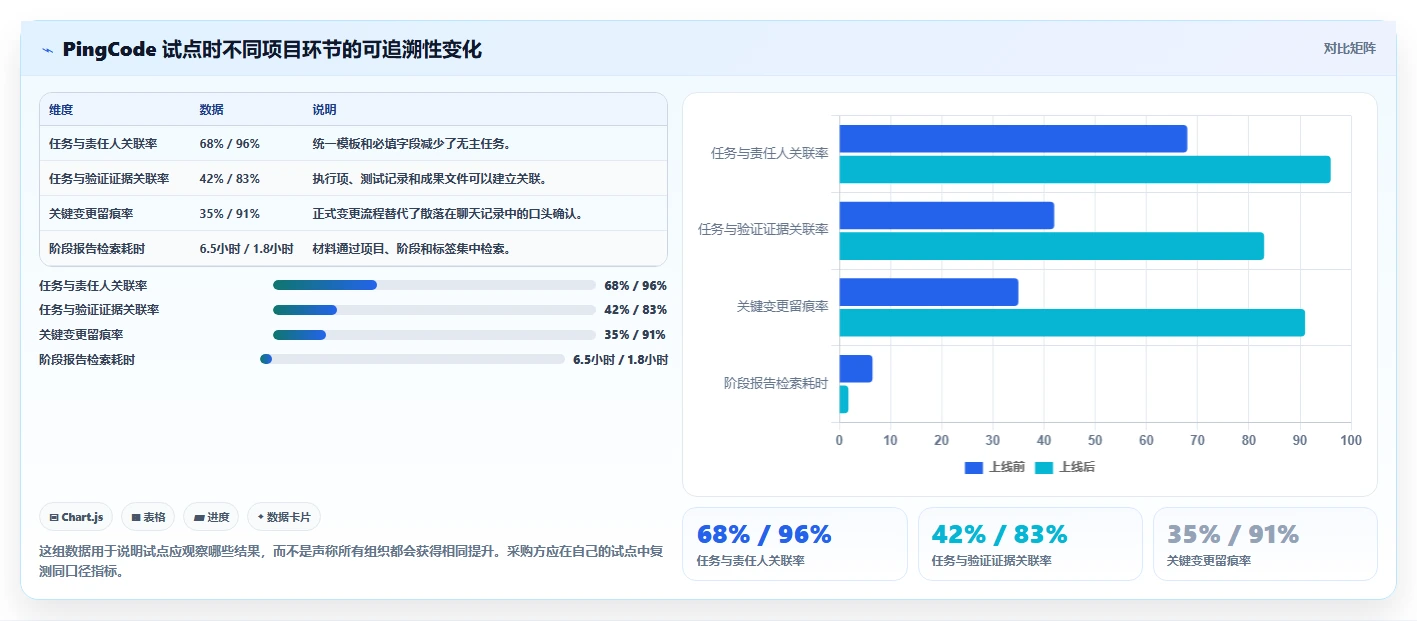Click the dark blue chart bar for 任务与验证证据关联率
This screenshot has height=621, width=1417.
pos(946,215)
